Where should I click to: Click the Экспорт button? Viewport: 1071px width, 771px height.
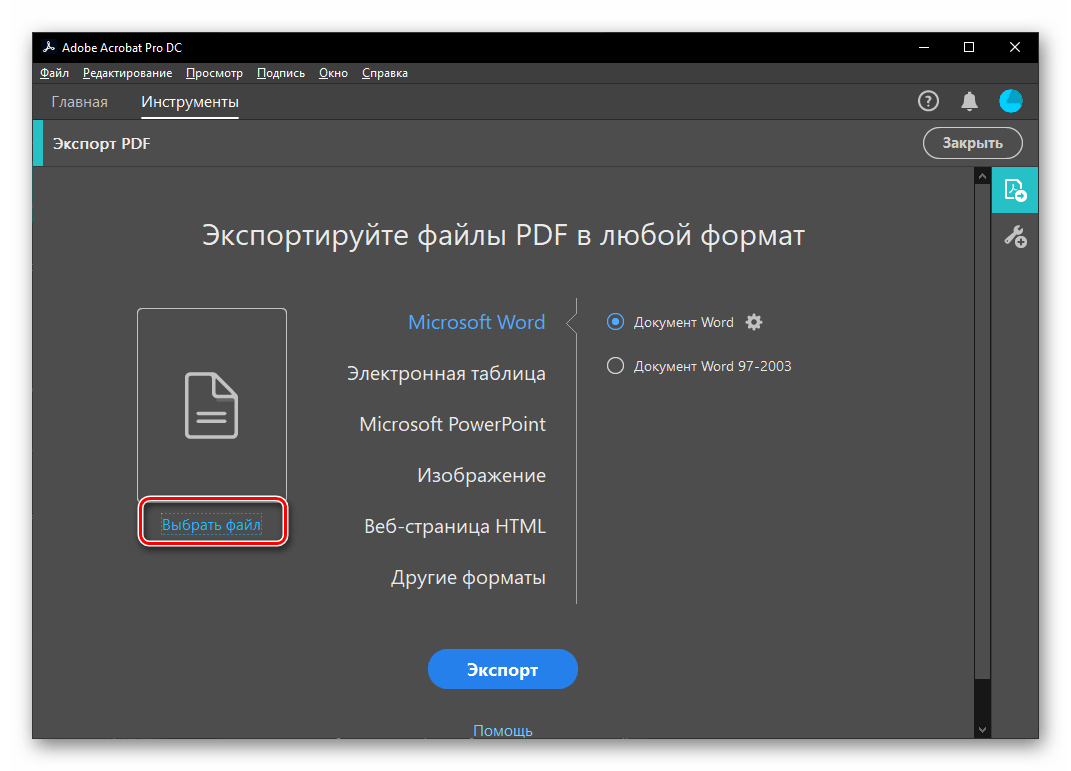(503, 669)
